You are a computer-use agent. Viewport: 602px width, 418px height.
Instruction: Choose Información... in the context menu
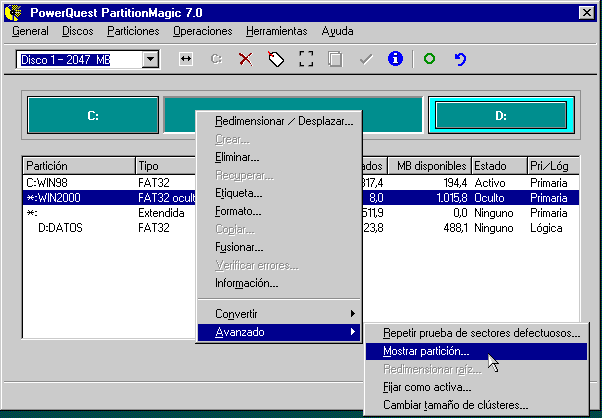point(279,283)
